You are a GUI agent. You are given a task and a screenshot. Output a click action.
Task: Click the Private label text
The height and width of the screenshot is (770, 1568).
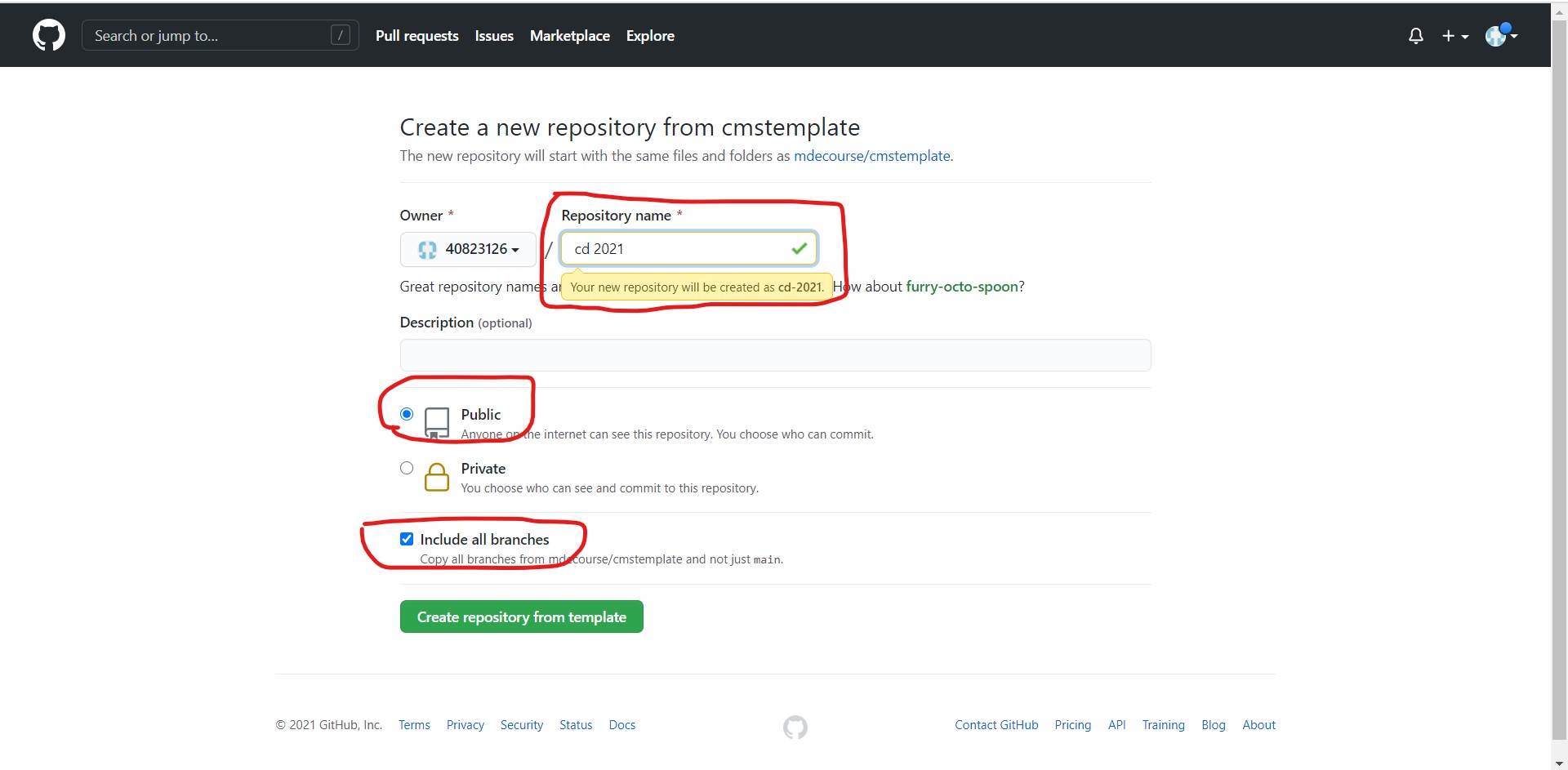[483, 469]
